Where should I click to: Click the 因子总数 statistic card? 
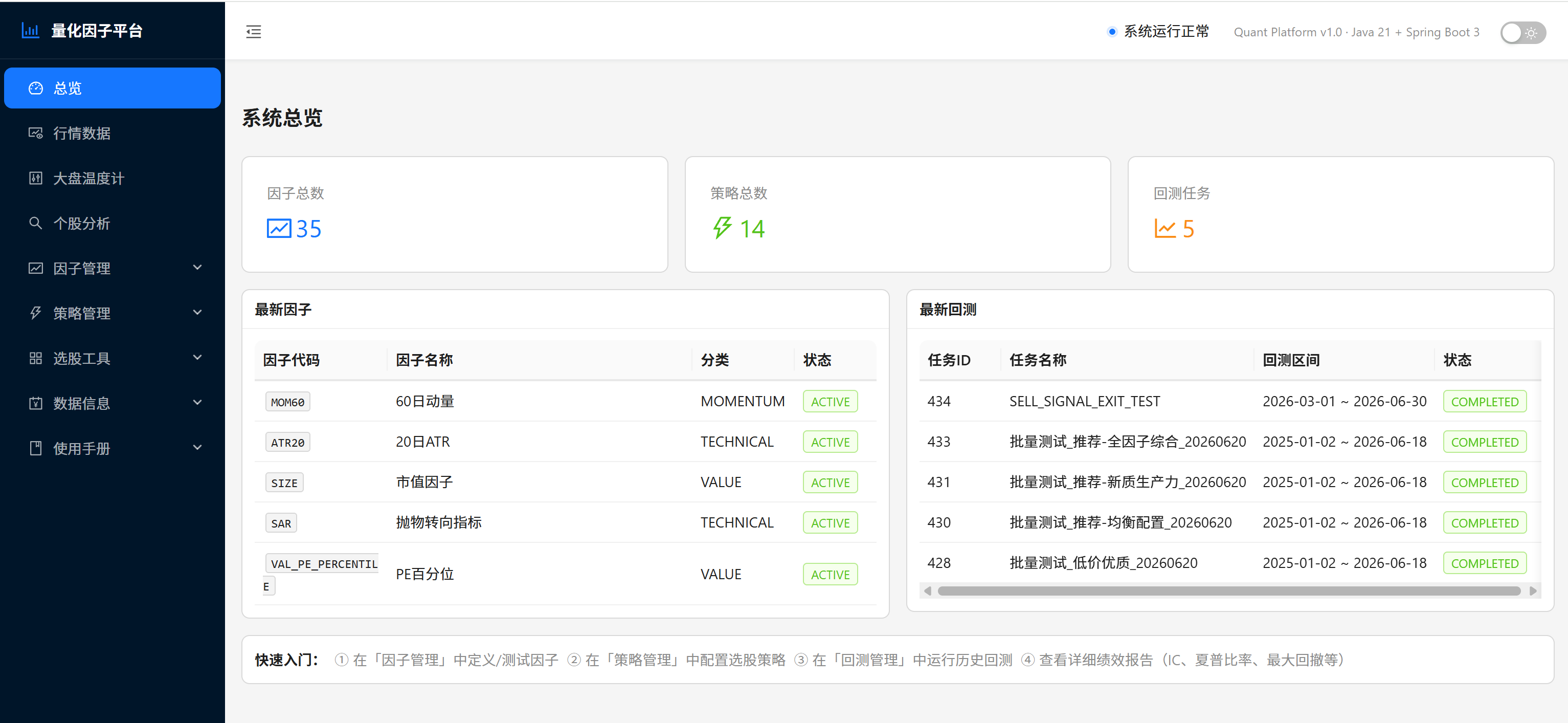[x=455, y=214]
